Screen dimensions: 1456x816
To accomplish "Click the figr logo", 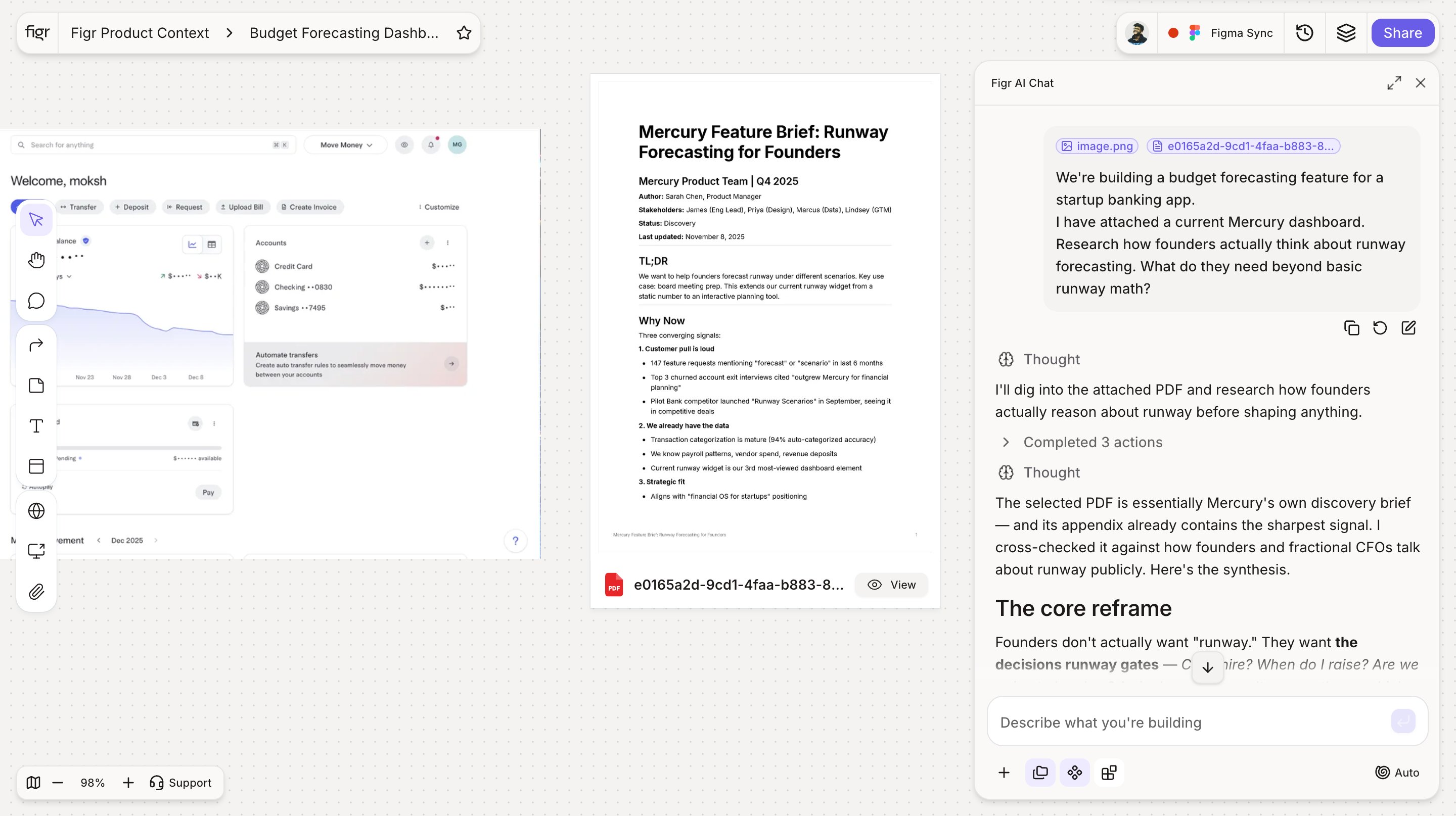I will click(37, 33).
